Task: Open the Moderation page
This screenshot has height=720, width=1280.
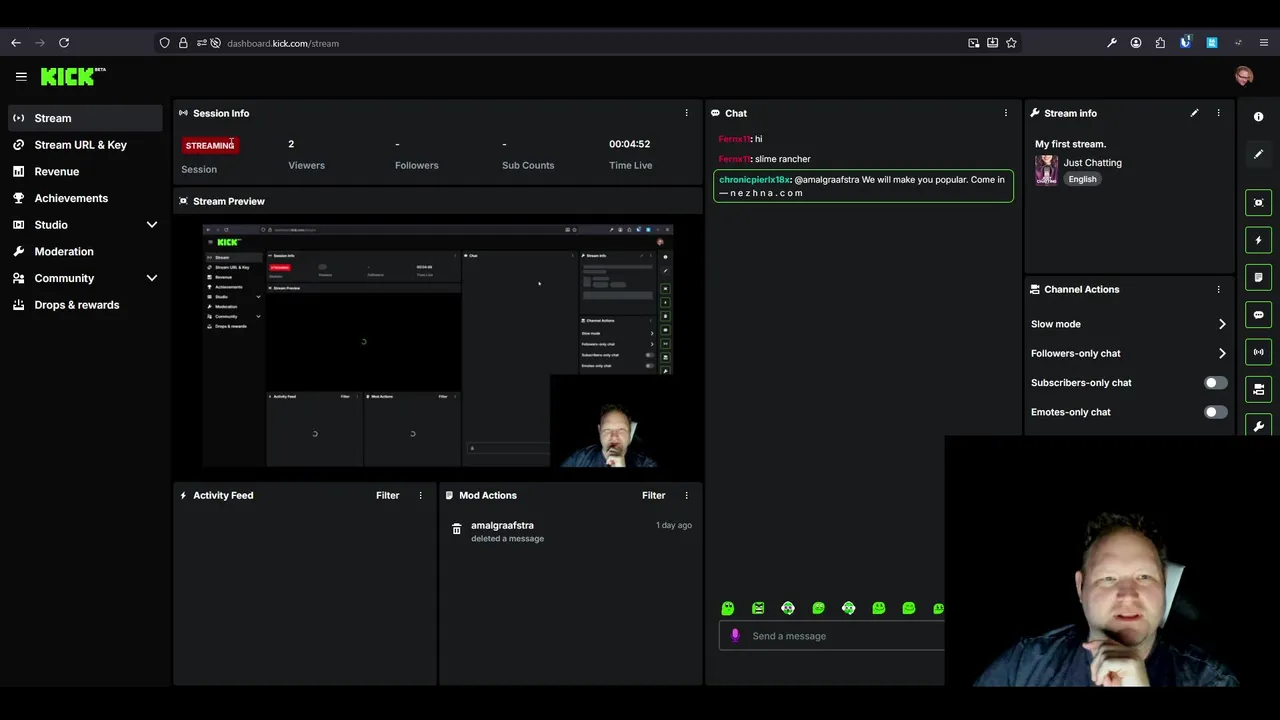Action: coord(85,252)
